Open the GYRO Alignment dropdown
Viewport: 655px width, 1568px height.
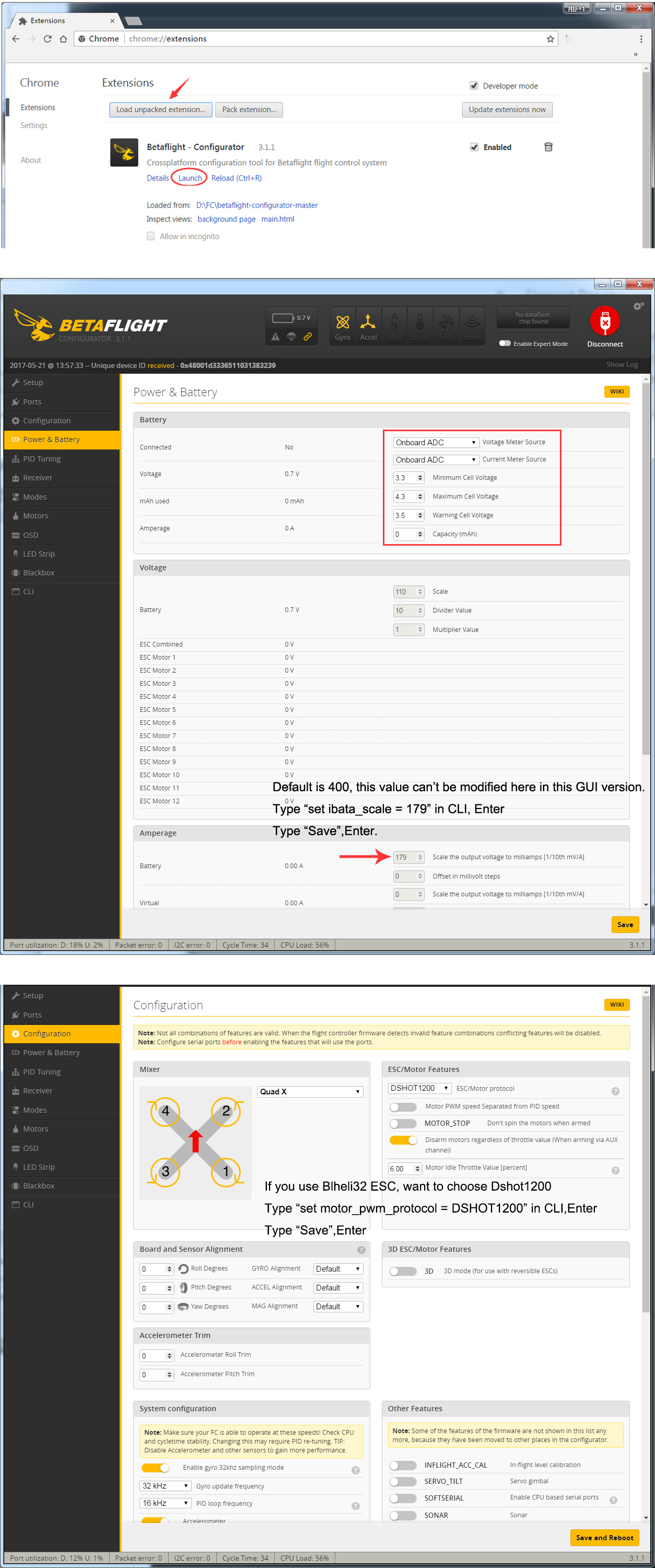pos(338,1269)
